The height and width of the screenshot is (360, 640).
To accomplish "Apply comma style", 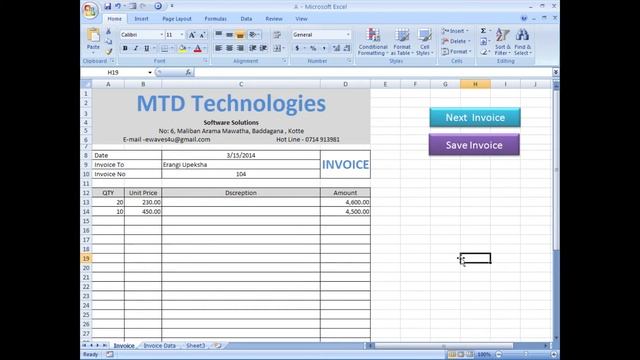I will pyautogui.click(x=324, y=49).
